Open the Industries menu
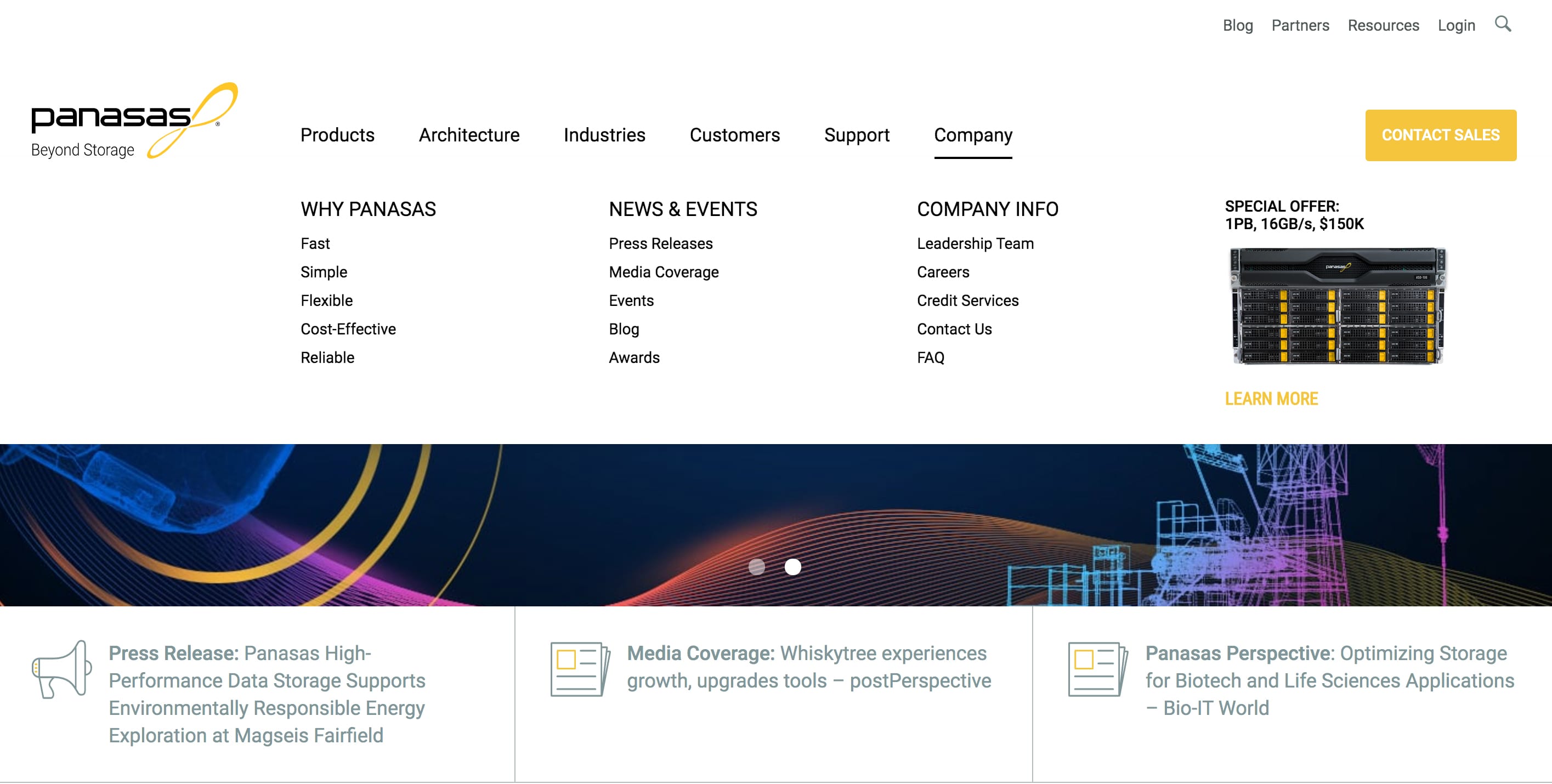Viewport: 1552px width, 784px height. click(604, 135)
